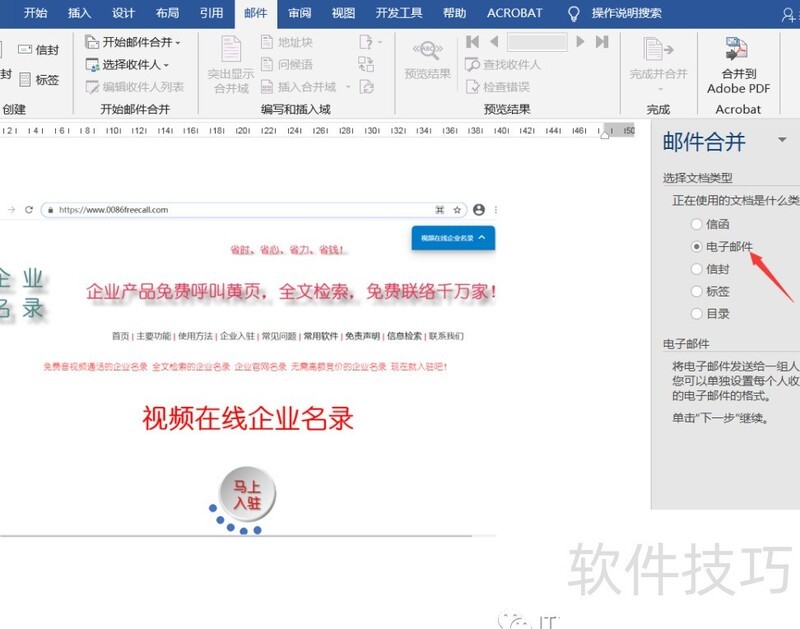The image size is (800, 629).
Task: Expand the 选择收件人 dropdown arrow
Action: 166,64
